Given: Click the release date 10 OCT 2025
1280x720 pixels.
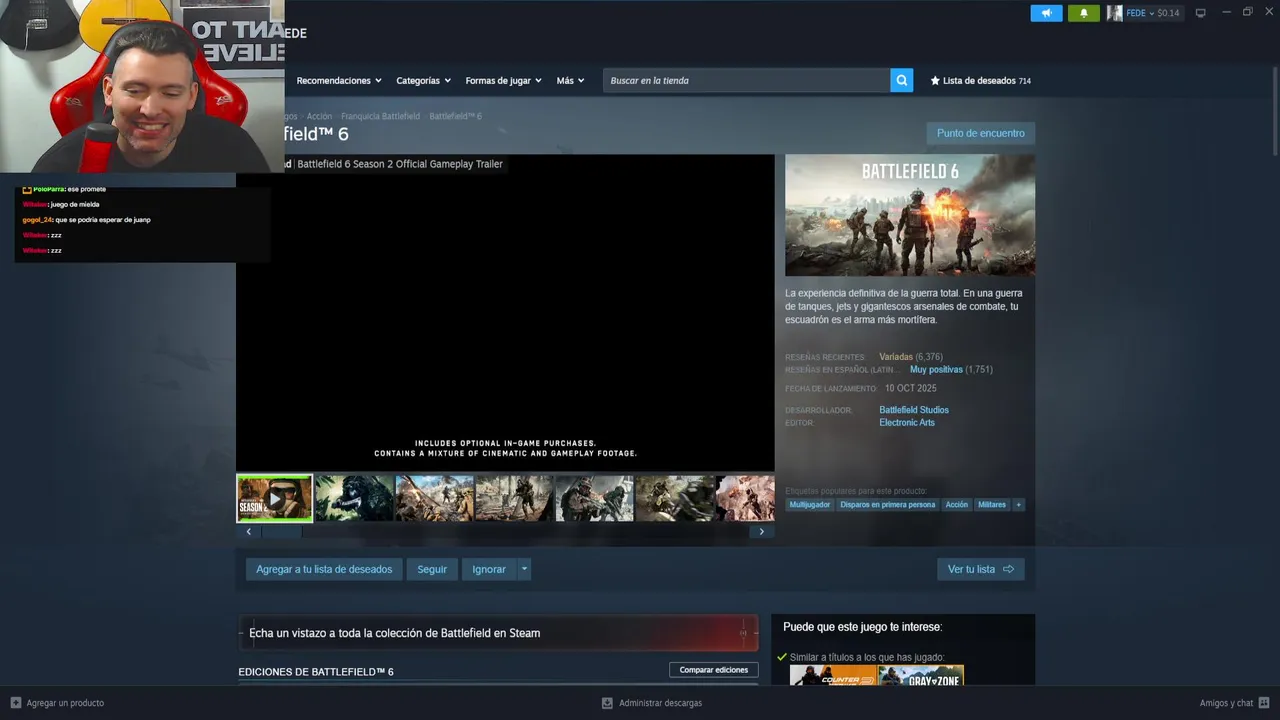Looking at the screenshot, I should click(x=911, y=388).
